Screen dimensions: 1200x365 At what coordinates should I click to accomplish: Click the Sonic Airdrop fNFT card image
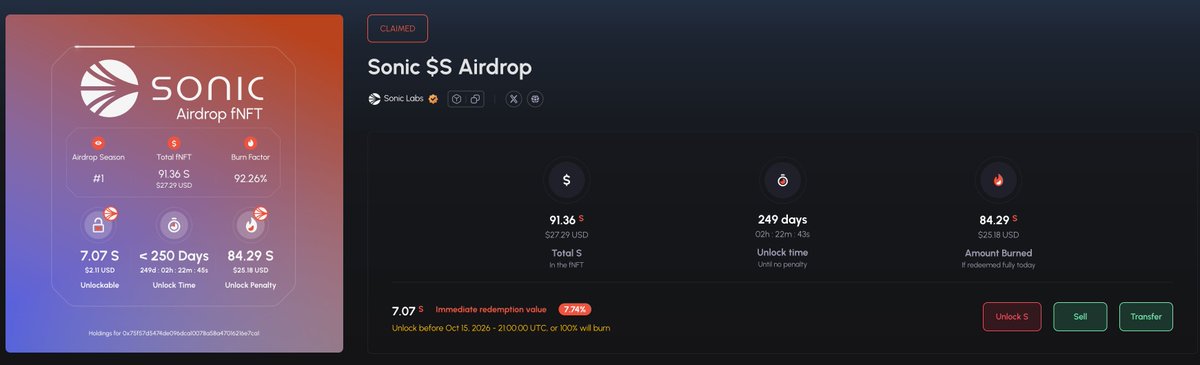pos(175,183)
